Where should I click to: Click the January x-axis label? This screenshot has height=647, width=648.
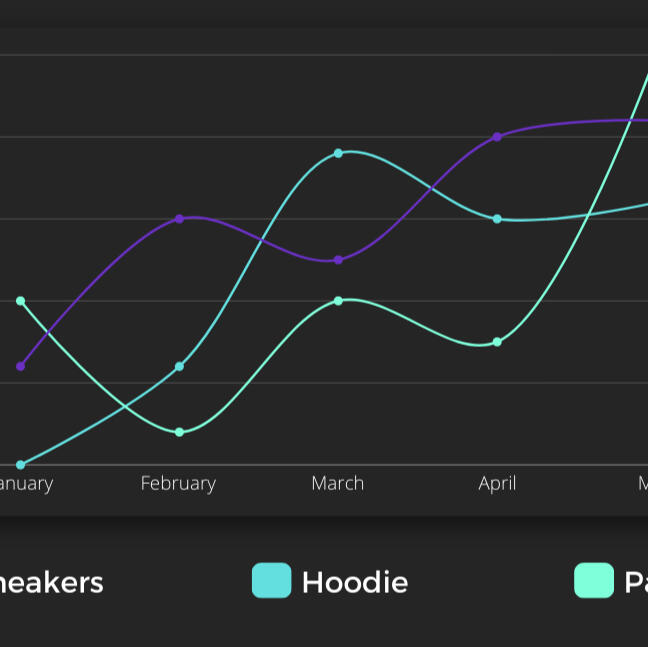[24, 484]
